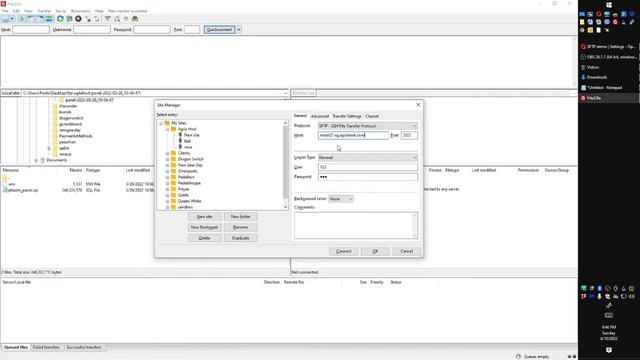
Task: Collapse the My Sites tree node
Action: [161, 123]
